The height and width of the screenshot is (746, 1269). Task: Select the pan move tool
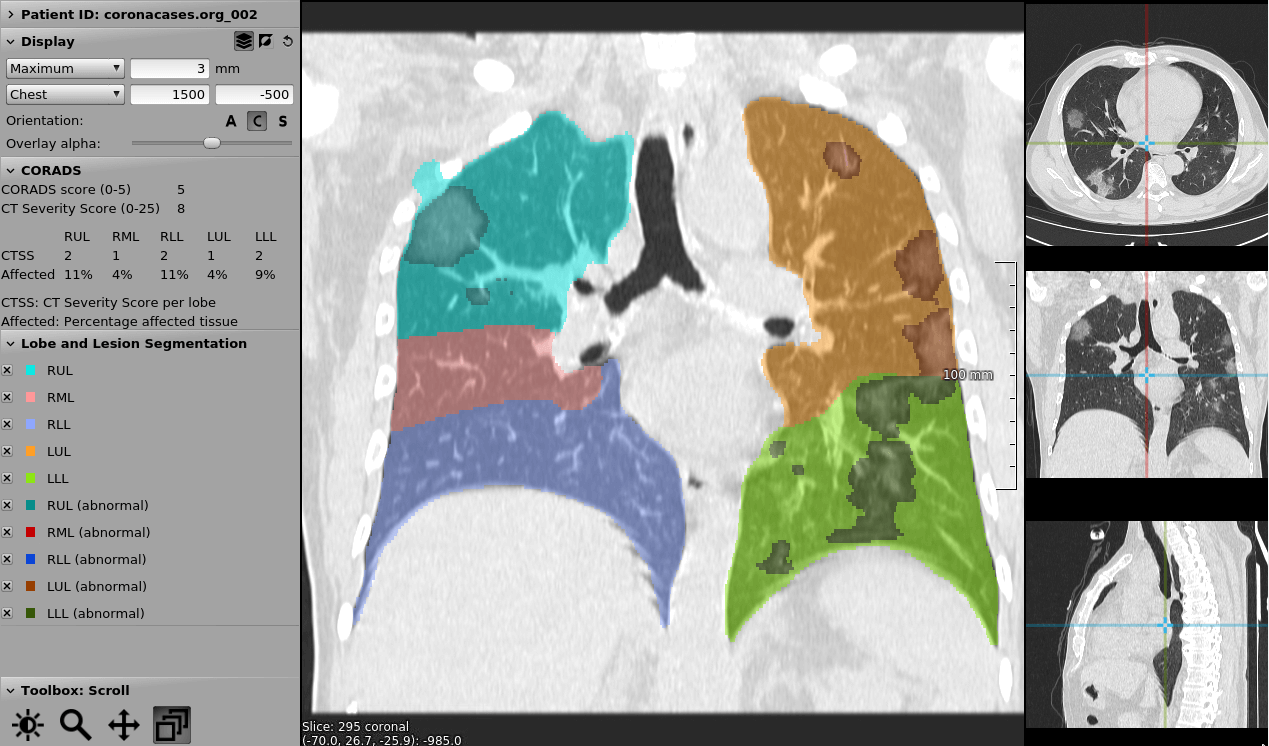click(x=124, y=724)
